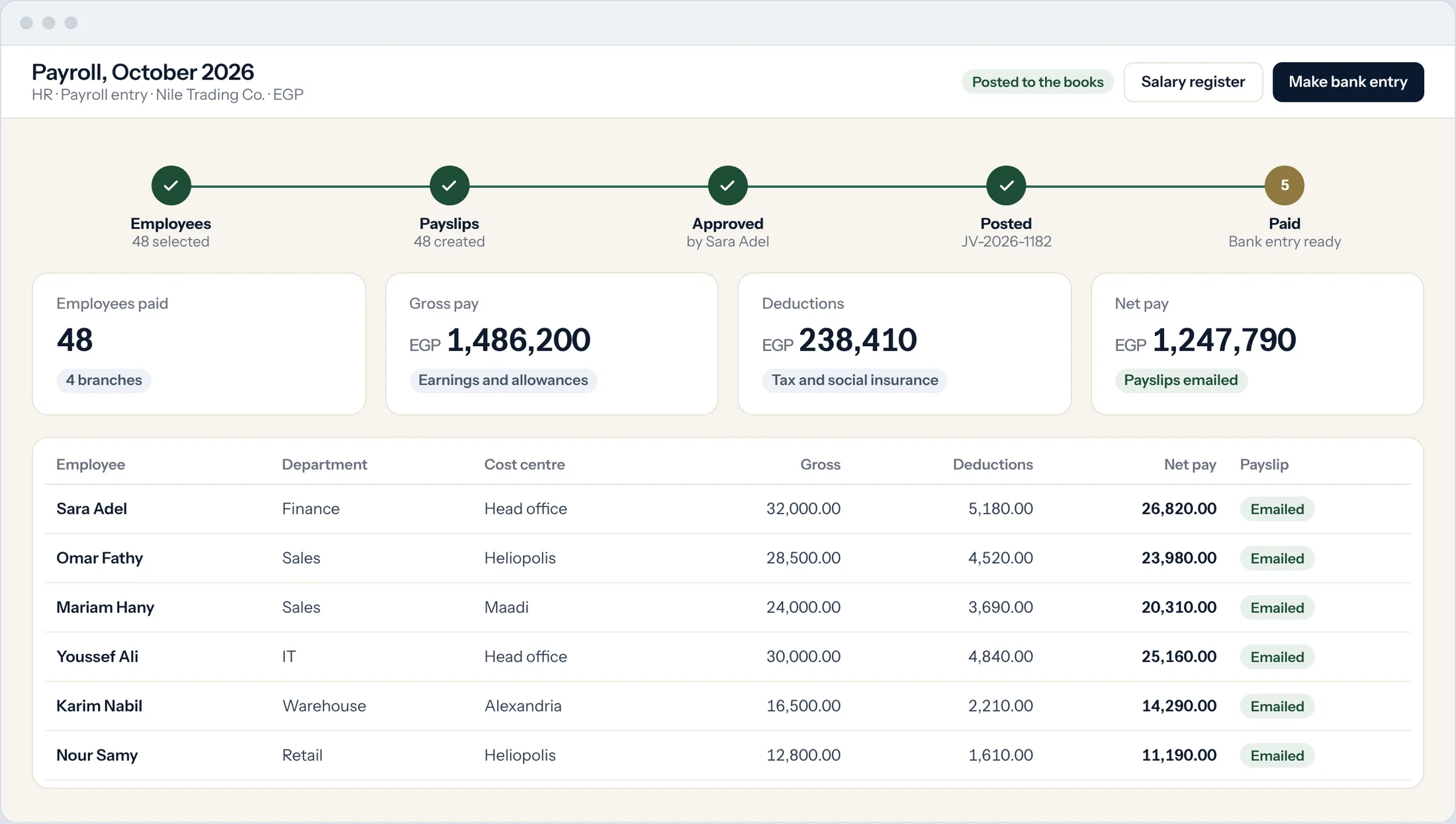
Task: Click Karim Nabil's Emailed payslip badge
Action: pyautogui.click(x=1277, y=707)
